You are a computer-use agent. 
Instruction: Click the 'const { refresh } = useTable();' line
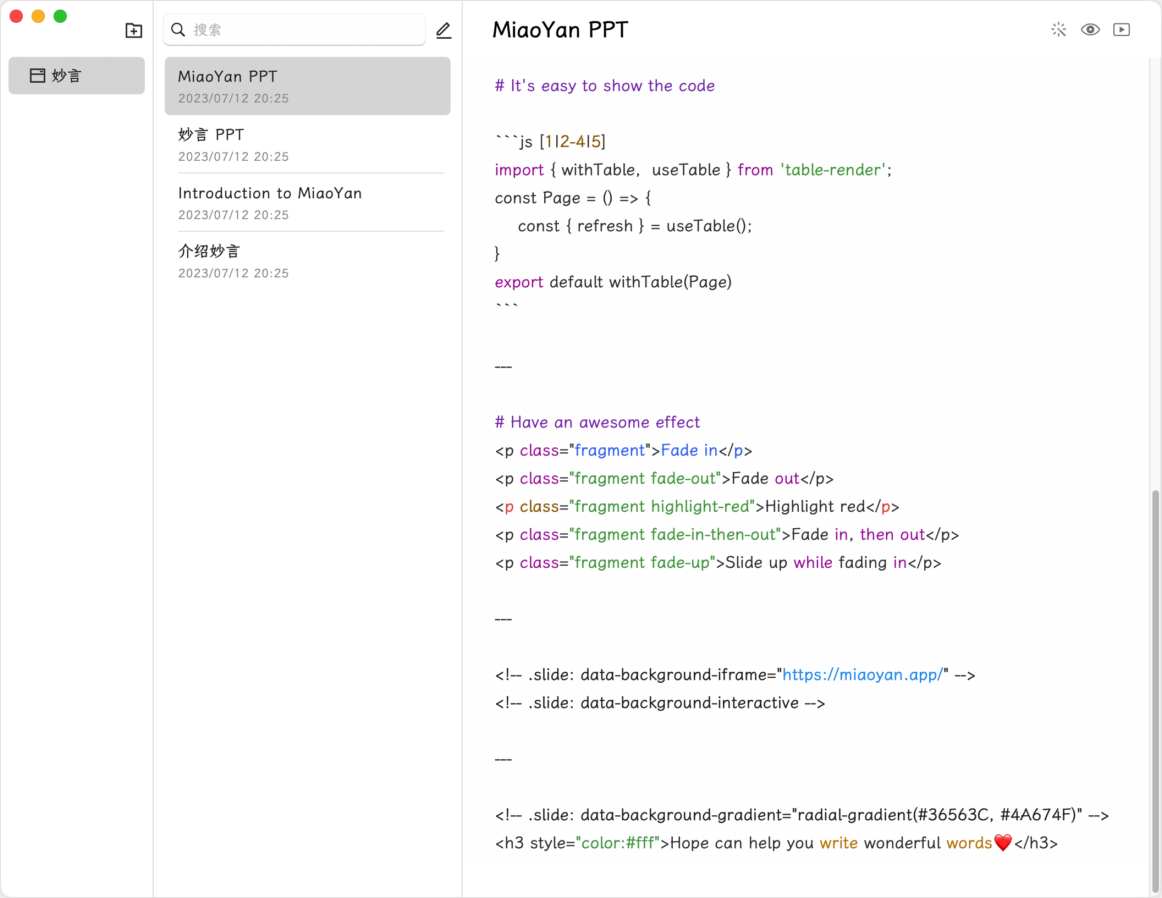(634, 226)
